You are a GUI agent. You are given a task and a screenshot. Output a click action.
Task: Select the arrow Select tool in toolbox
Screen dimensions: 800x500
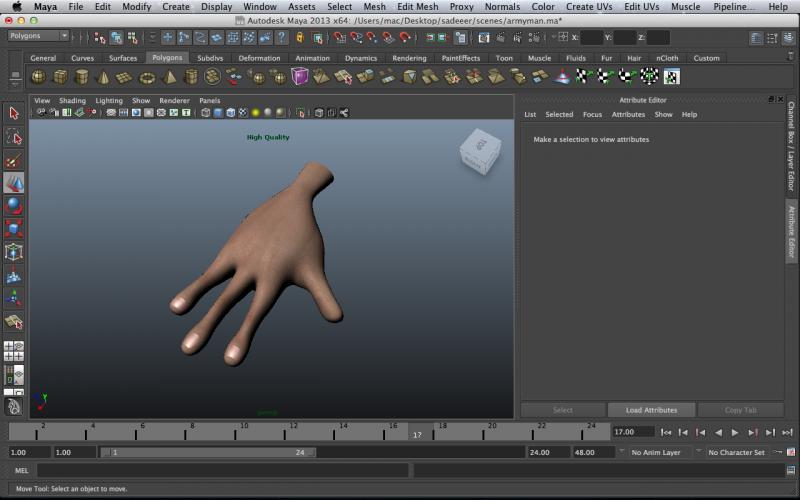[14, 113]
